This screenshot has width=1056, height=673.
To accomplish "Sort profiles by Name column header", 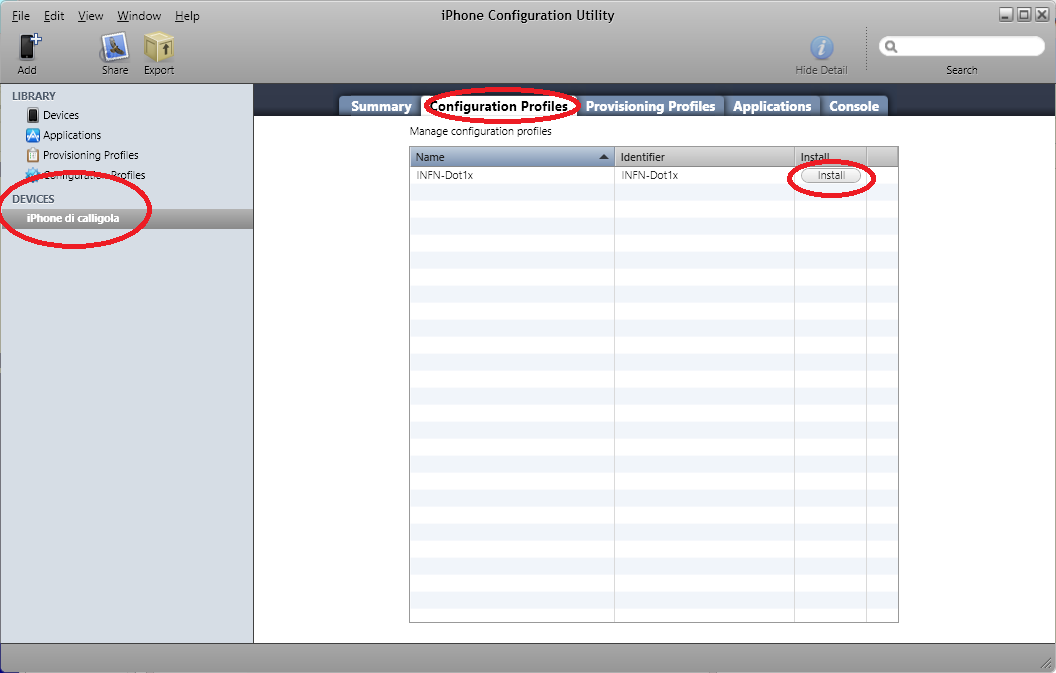I will (x=512, y=157).
